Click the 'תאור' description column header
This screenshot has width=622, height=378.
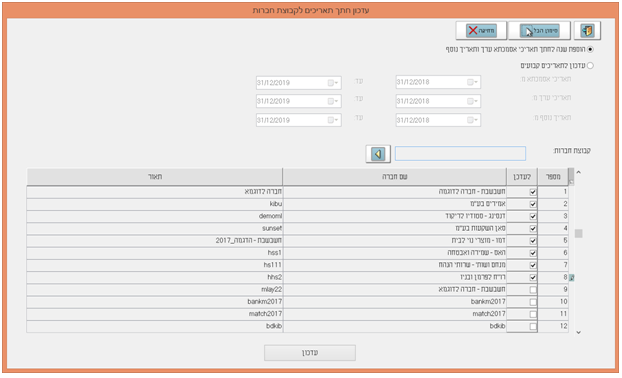click(155, 177)
